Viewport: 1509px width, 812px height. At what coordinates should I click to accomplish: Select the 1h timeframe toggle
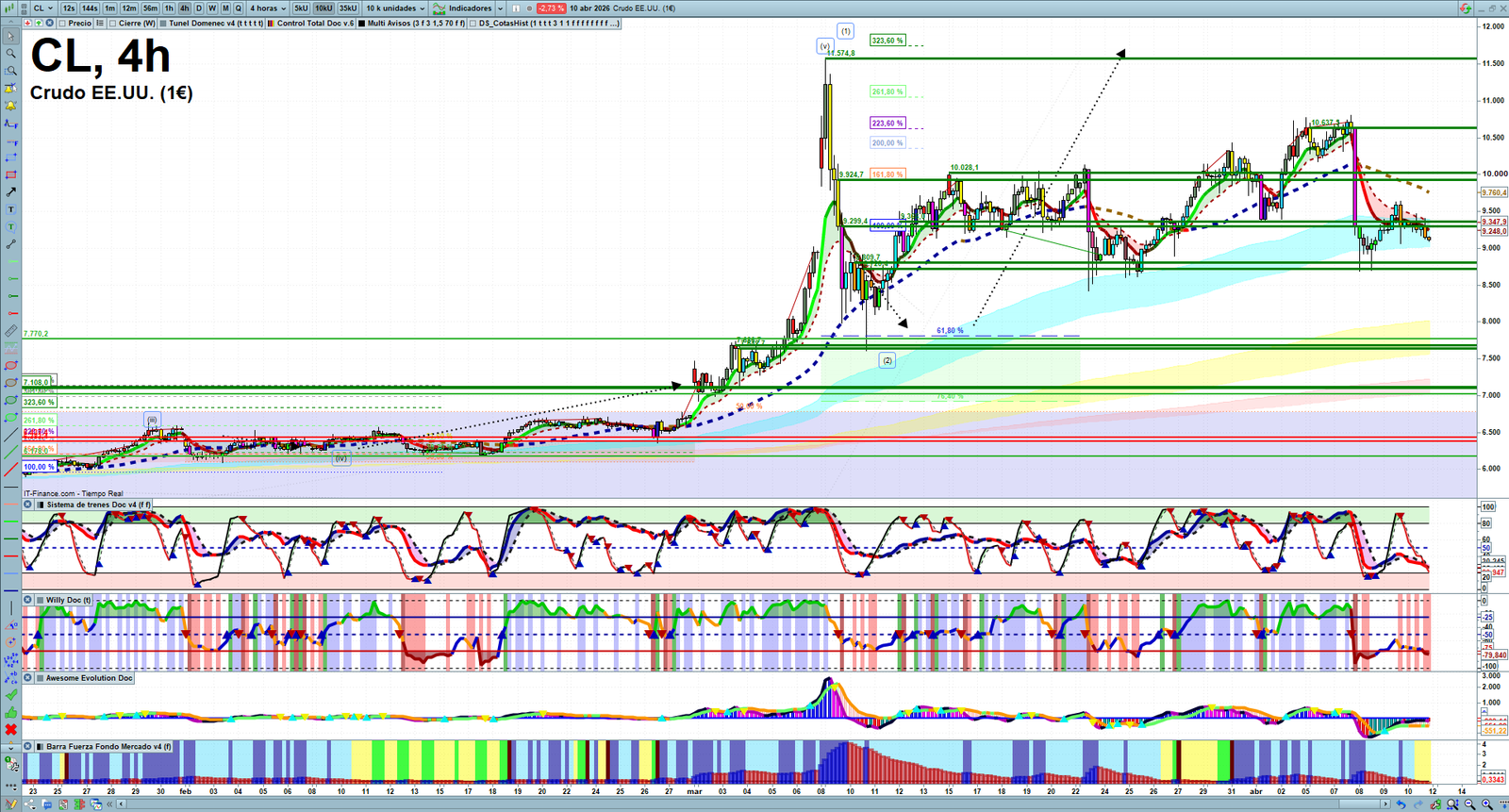pos(170,8)
